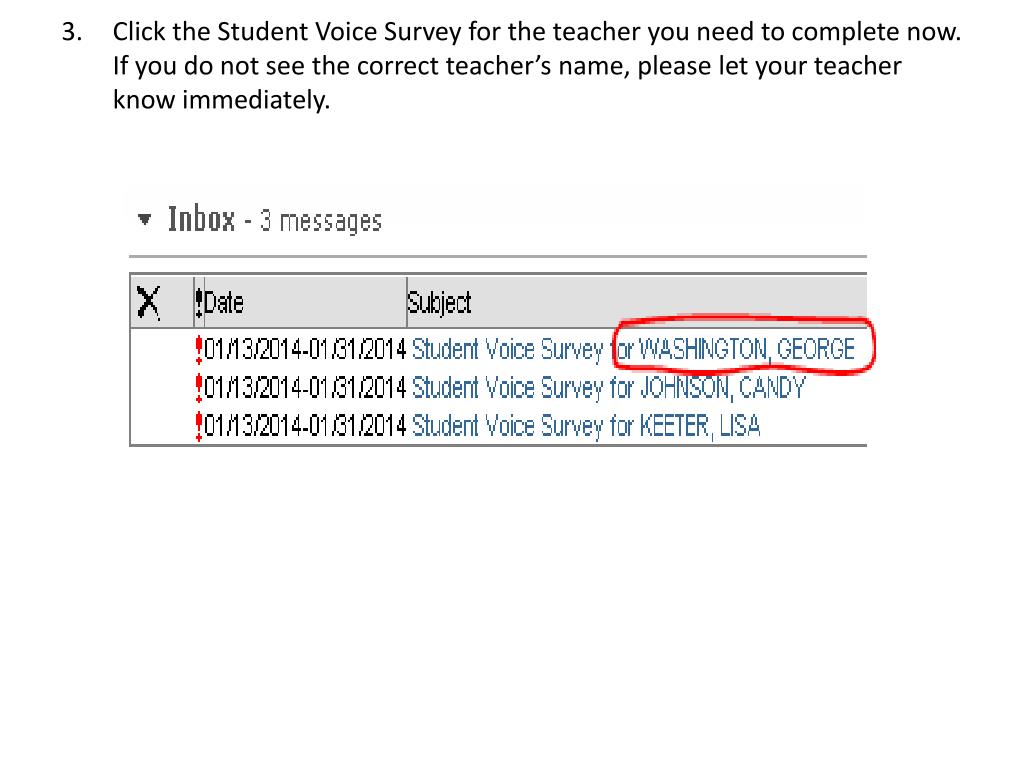The height and width of the screenshot is (768, 1024).
Task: Click the priority exclamation column header
Action: point(199,302)
